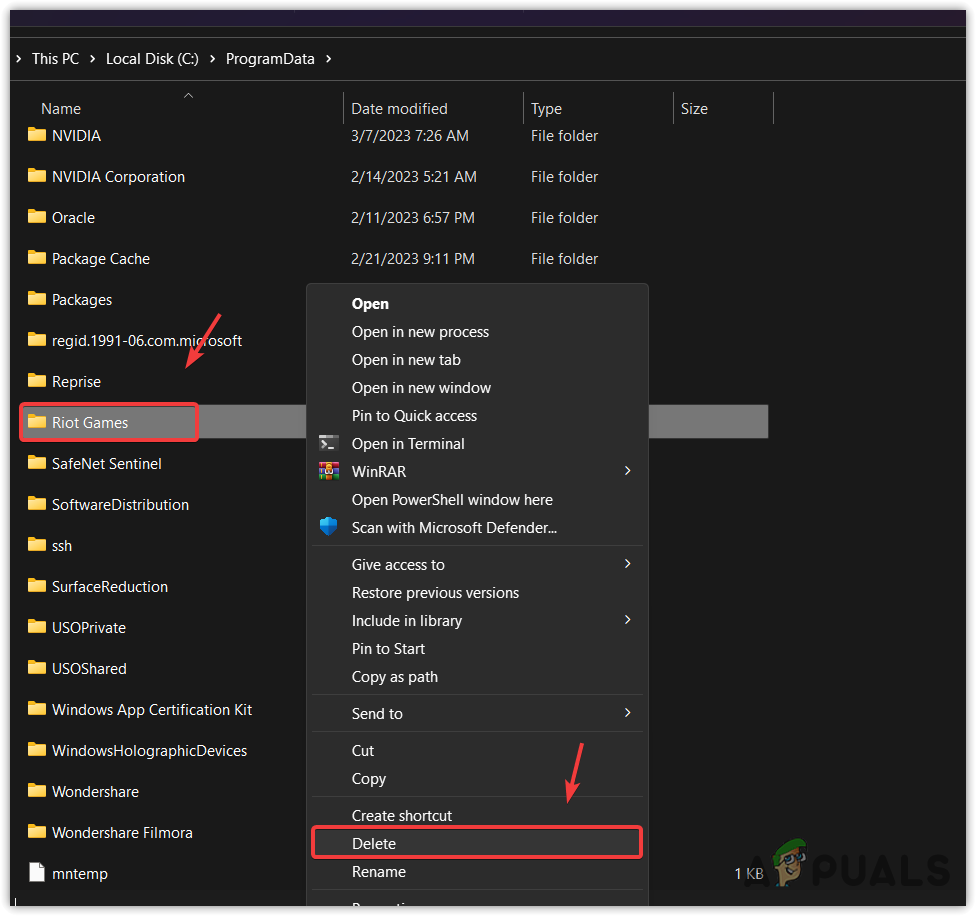Expand the Give access to submenu
The image size is (976, 916).
point(628,564)
